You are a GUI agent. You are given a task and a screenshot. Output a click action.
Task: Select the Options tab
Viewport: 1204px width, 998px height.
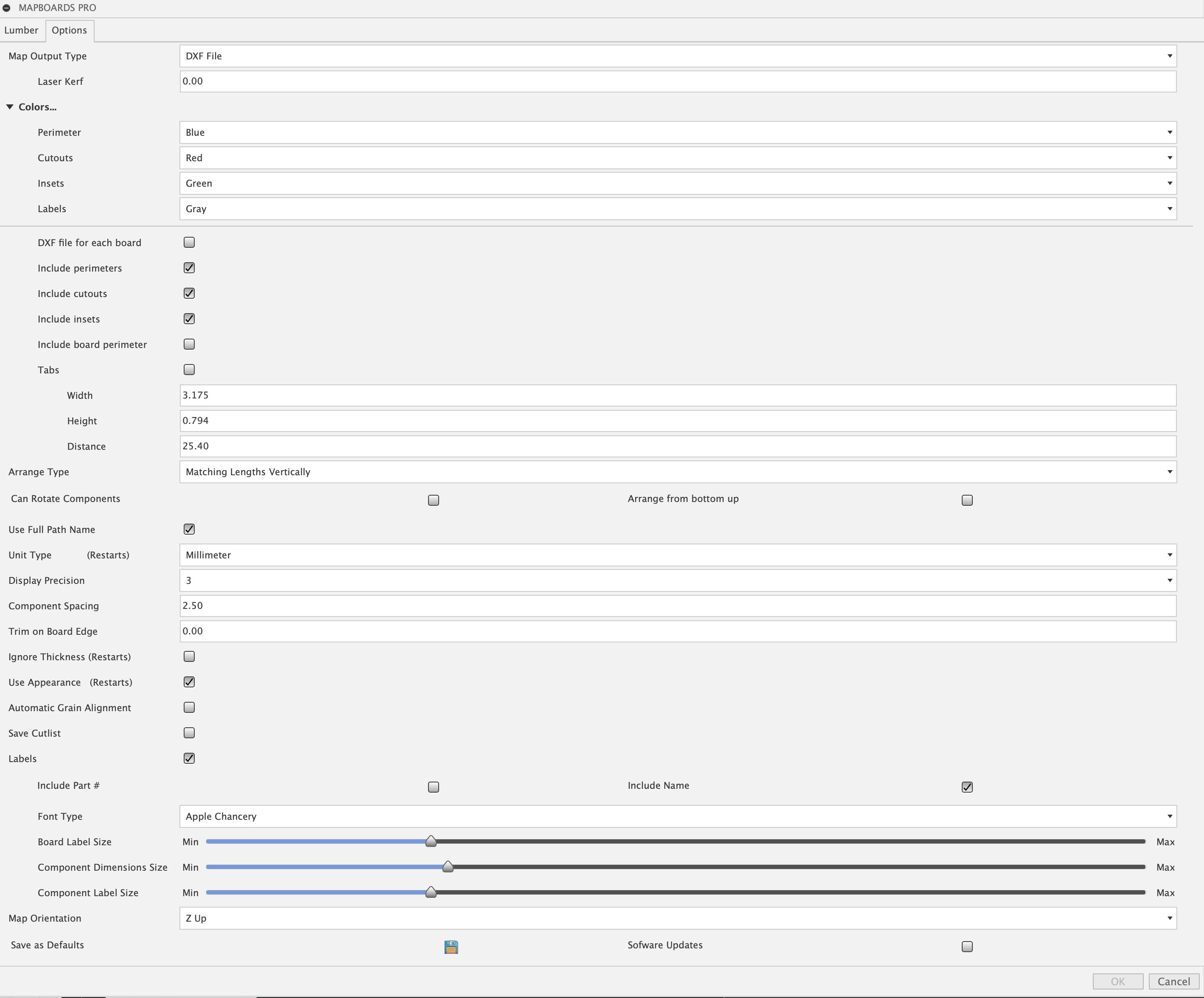click(x=70, y=31)
